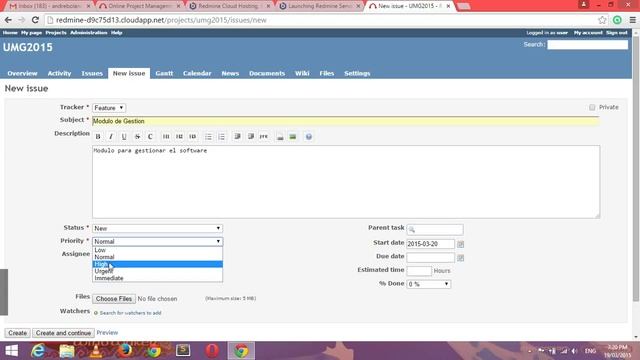
Task: Insert Heading 1 in description
Action: [x=166, y=137]
